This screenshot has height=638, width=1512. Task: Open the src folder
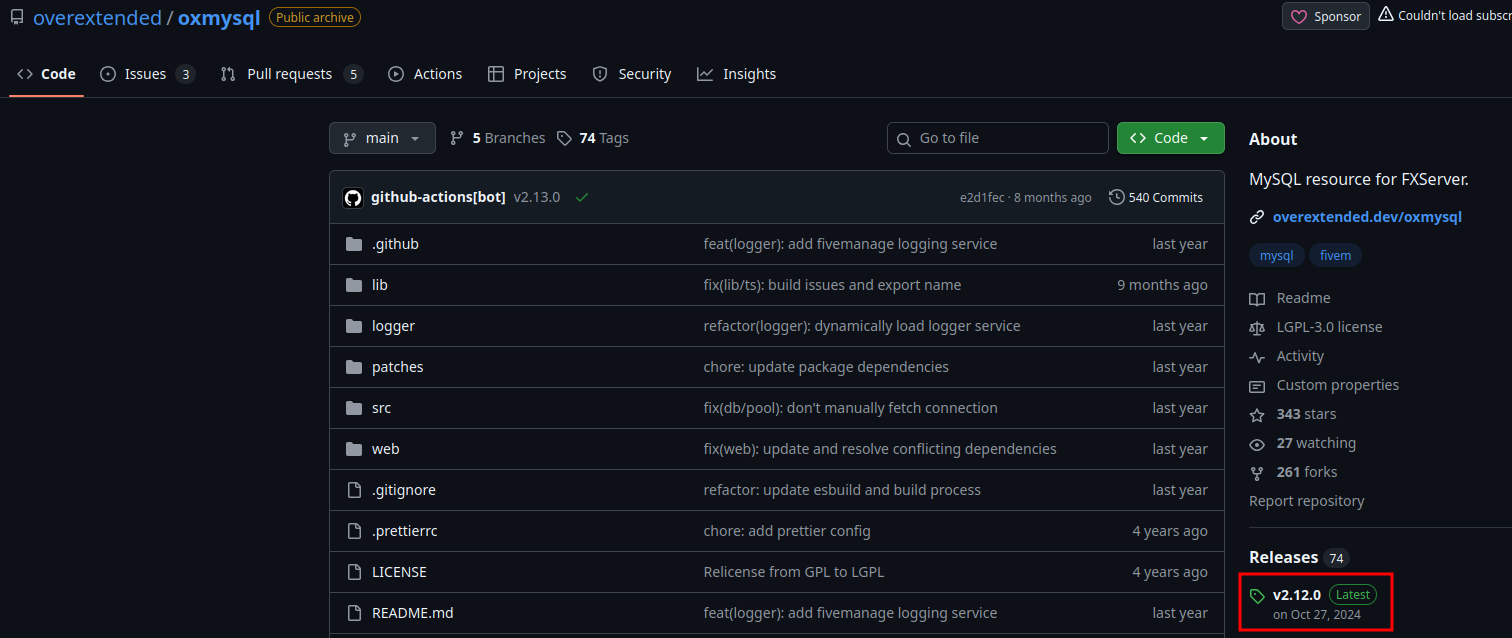[381, 408]
